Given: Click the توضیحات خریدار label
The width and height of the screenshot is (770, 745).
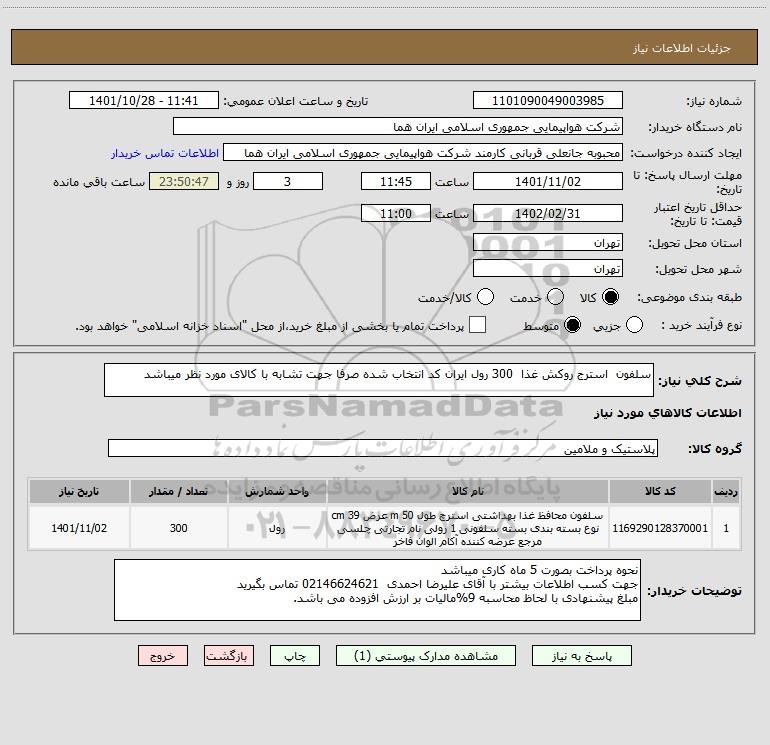Looking at the screenshot, I should (694, 591).
